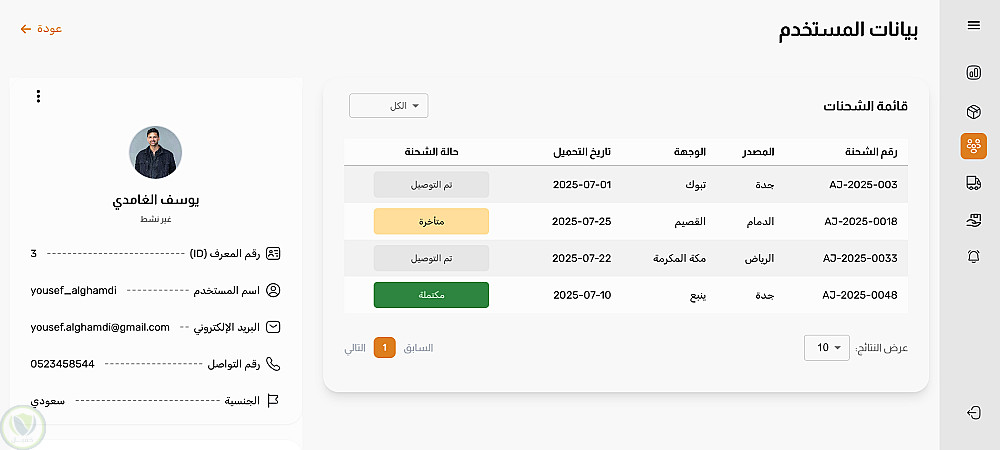Click the حالة الشحنة column header
Screen dimensions: 1000x450
[x=431, y=152]
